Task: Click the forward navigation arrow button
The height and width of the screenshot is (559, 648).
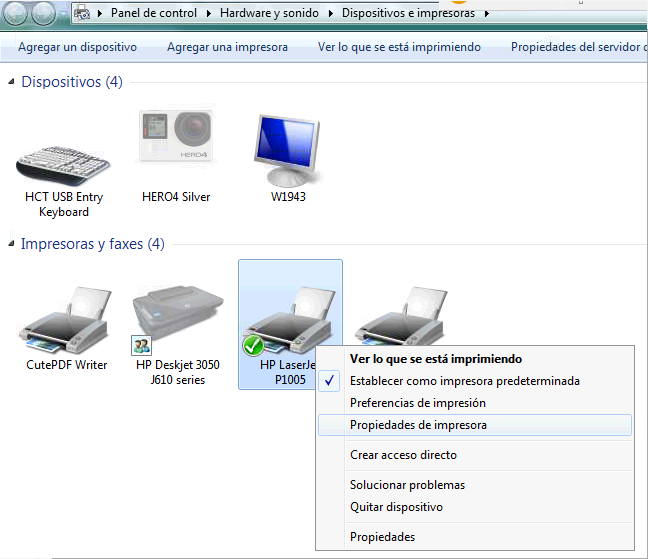Action: (46, 14)
